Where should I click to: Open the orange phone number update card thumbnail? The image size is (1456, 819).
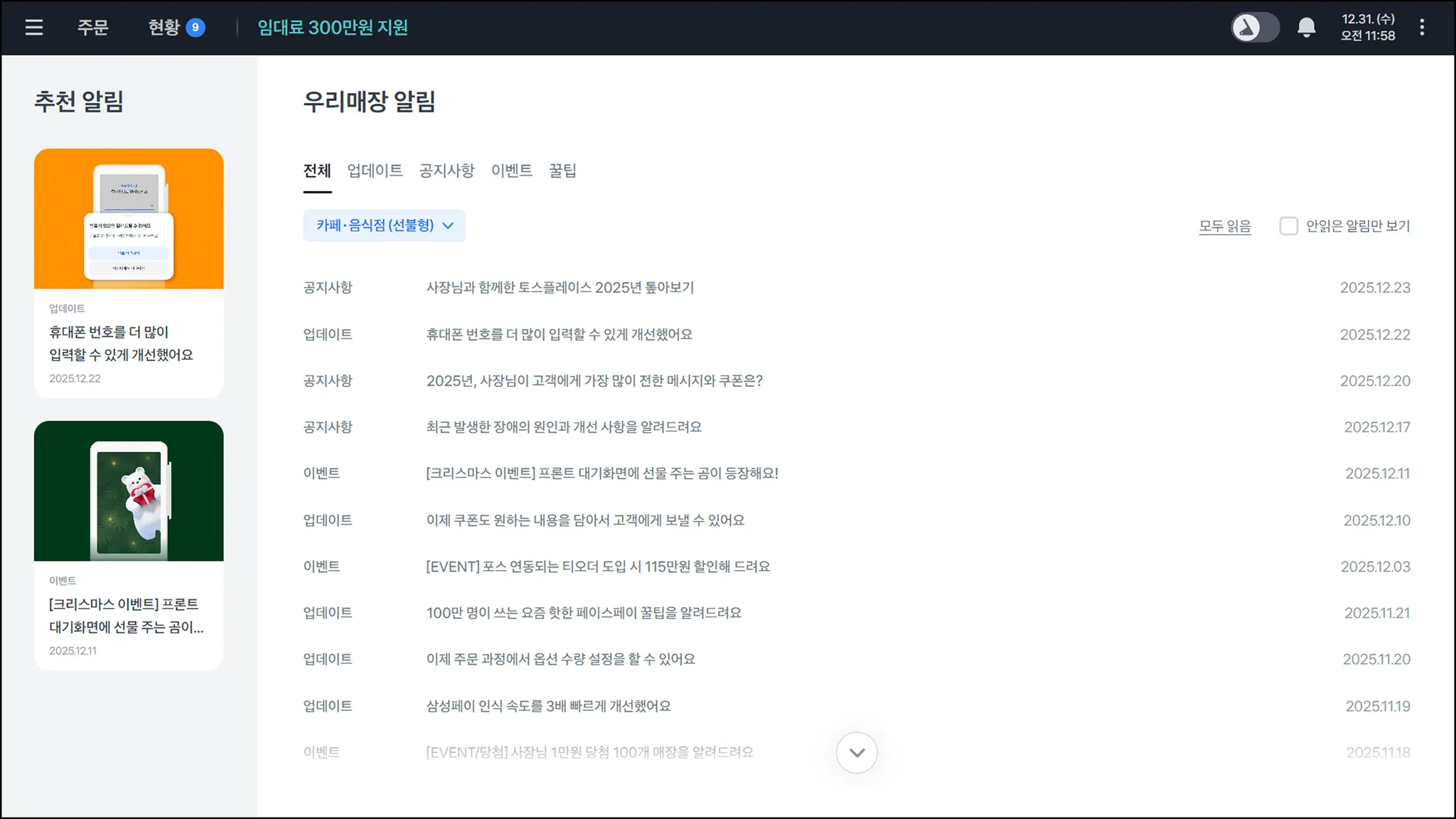pos(129,218)
